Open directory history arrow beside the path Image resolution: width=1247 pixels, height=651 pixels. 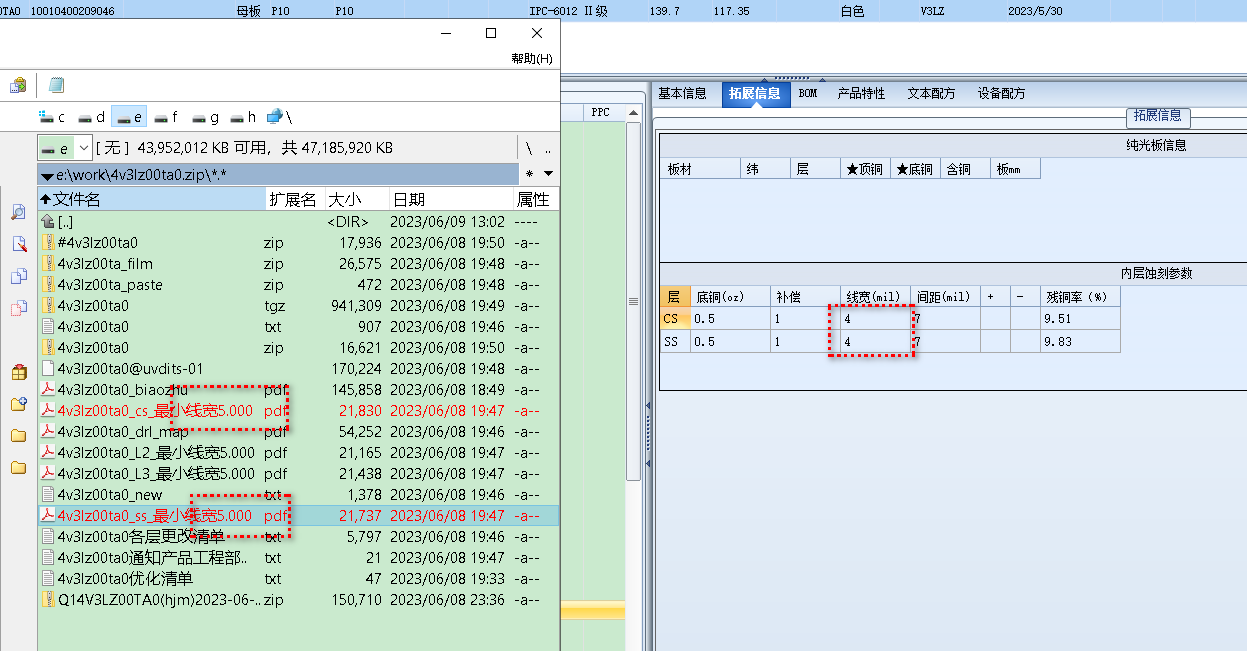coord(547,174)
